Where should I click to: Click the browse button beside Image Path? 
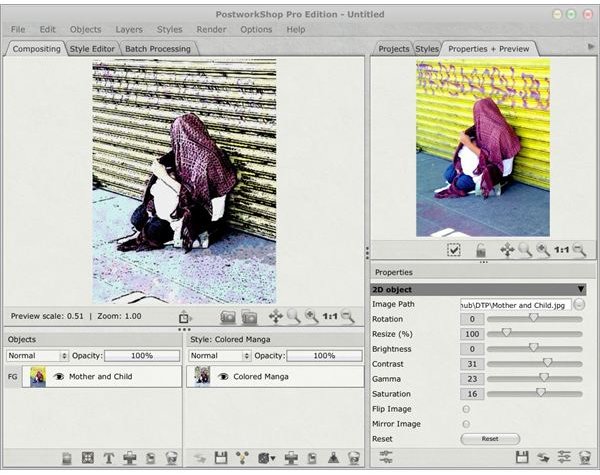click(579, 305)
